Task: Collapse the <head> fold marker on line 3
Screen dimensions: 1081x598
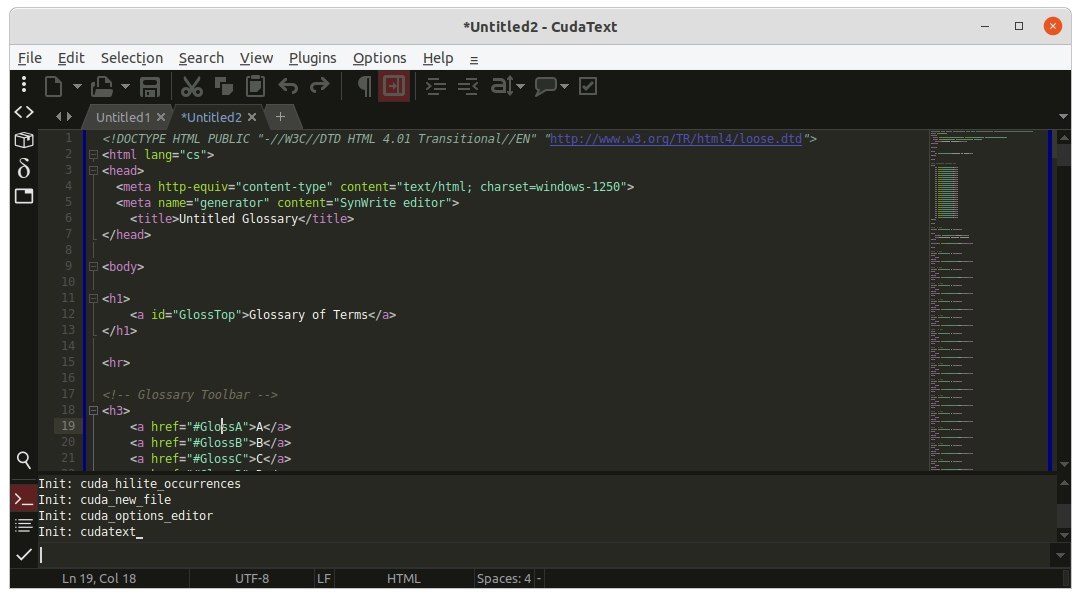Action: click(x=93, y=170)
